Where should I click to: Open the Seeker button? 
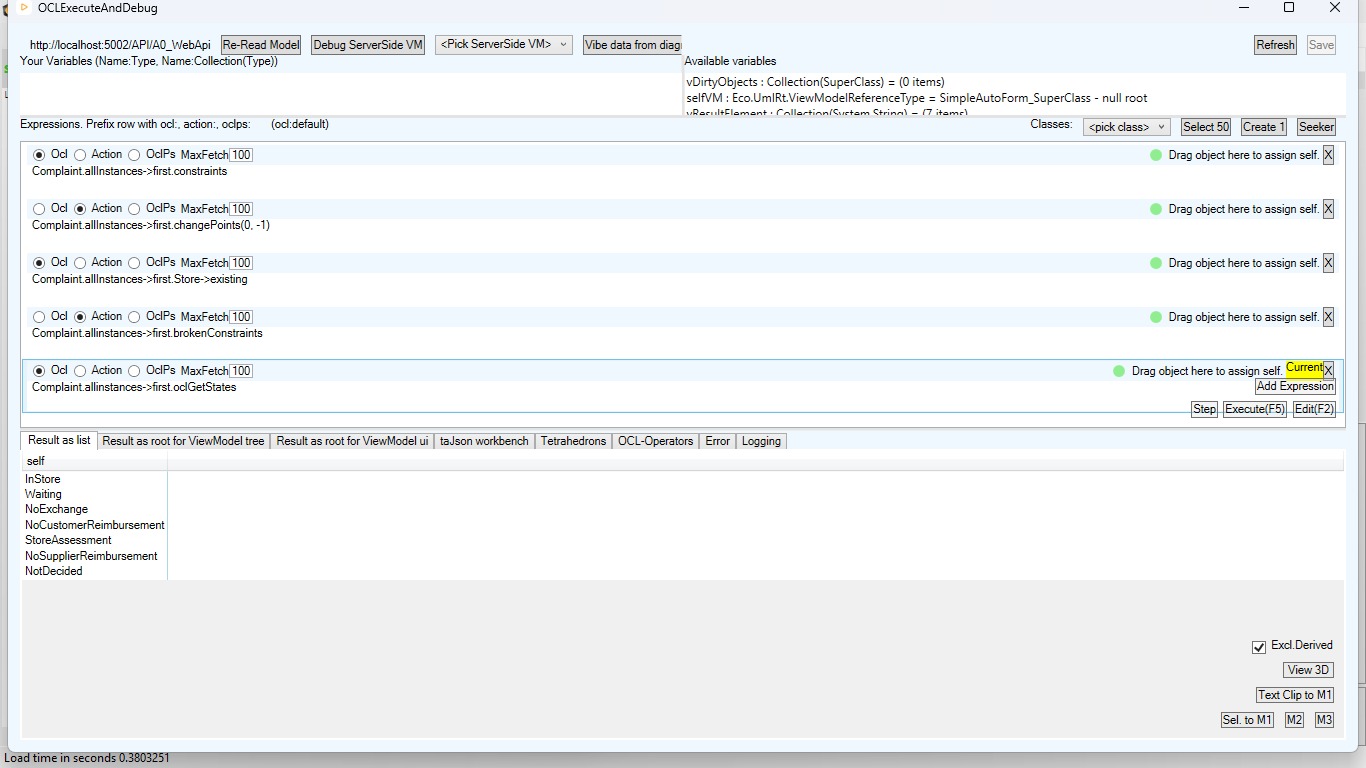1316,127
